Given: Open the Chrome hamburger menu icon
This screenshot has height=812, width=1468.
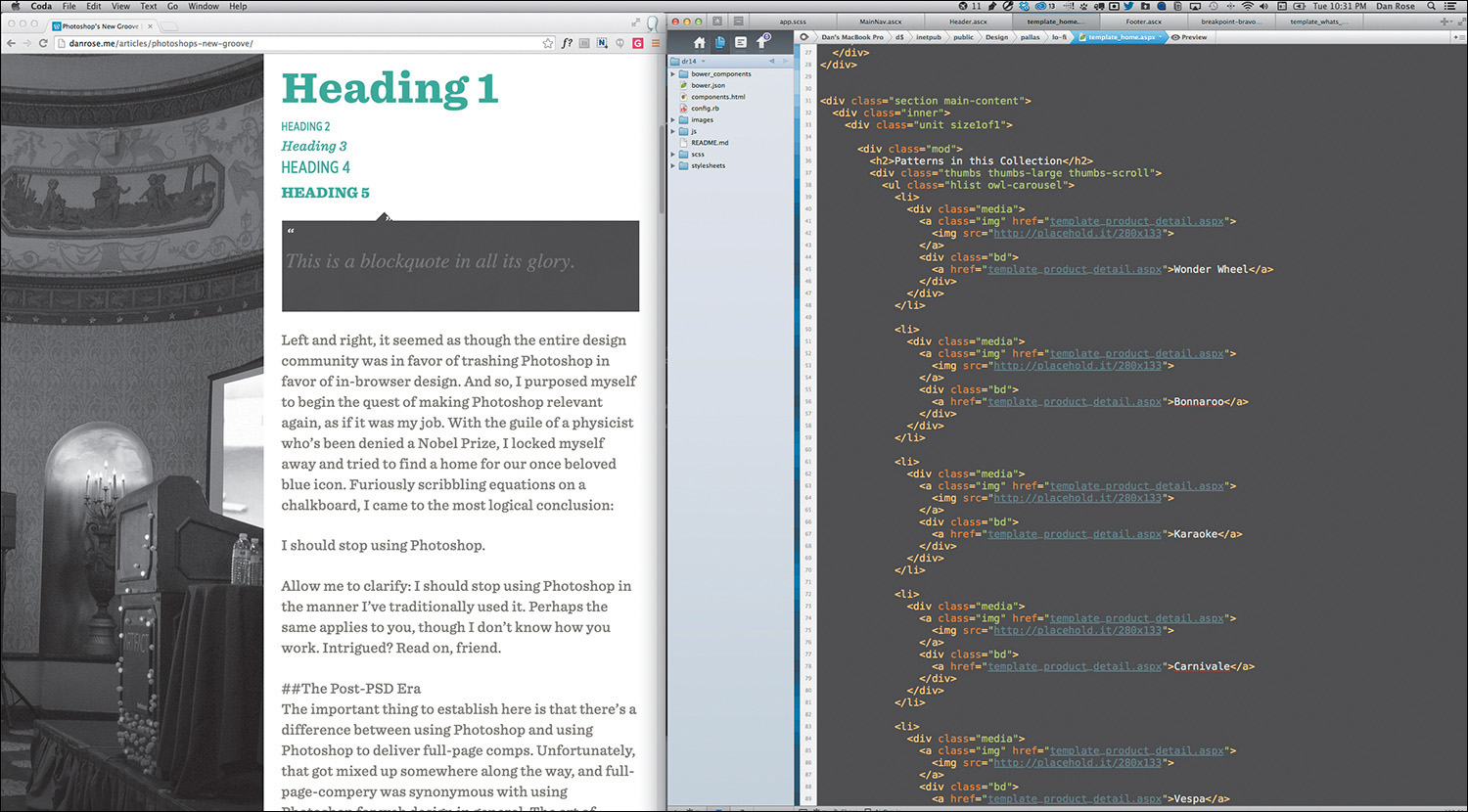Looking at the screenshot, I should click(656, 43).
